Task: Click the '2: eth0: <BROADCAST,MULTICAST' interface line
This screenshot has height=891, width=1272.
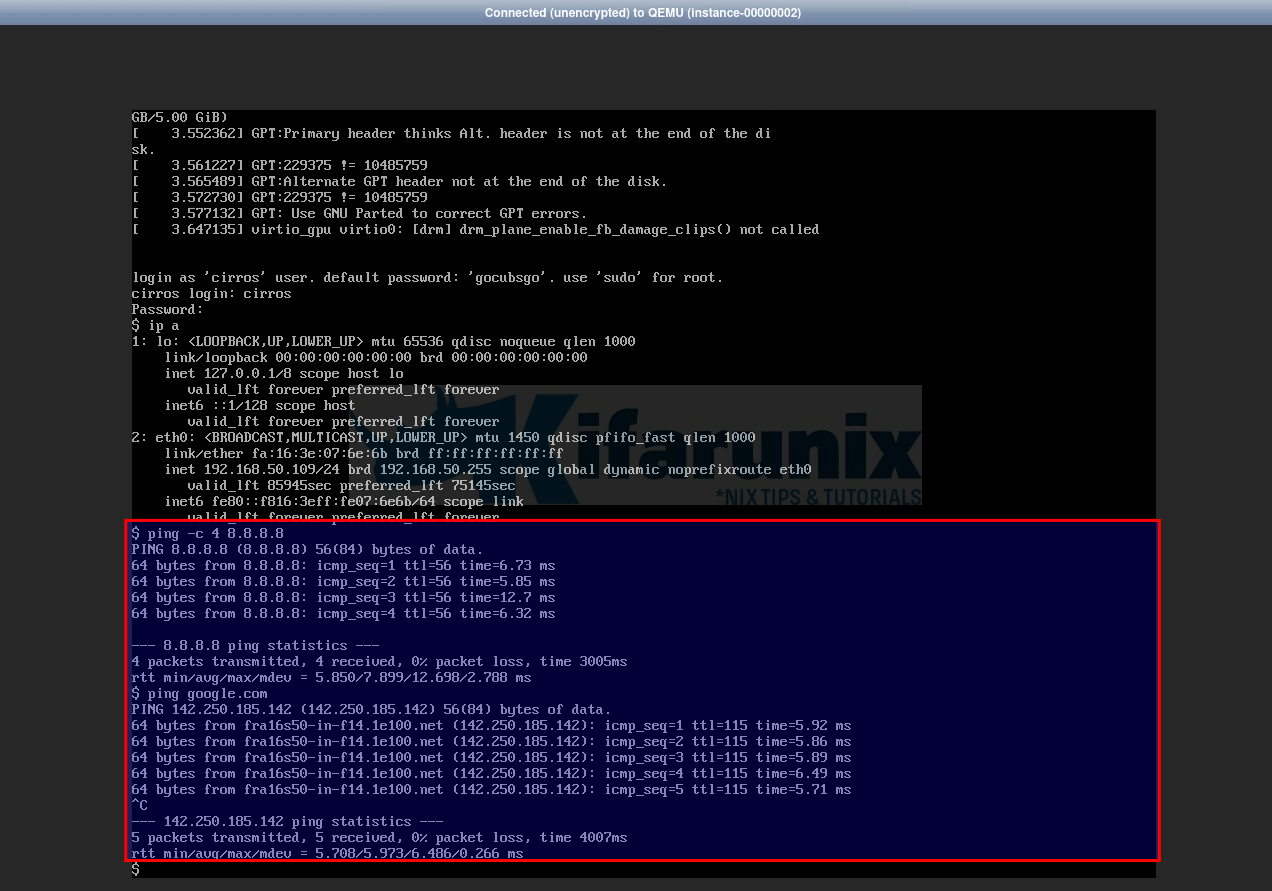Action: click(443, 438)
